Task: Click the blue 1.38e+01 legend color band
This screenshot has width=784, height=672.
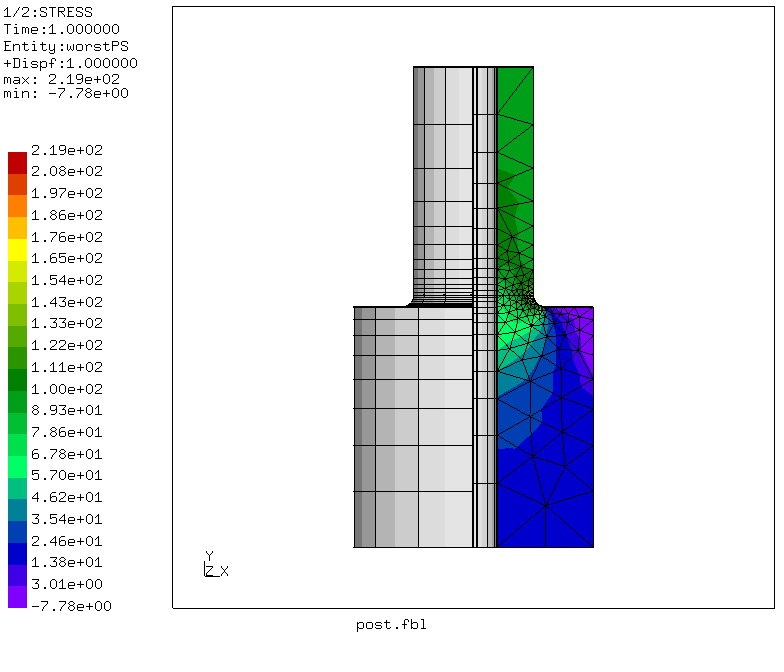Action: point(17,554)
